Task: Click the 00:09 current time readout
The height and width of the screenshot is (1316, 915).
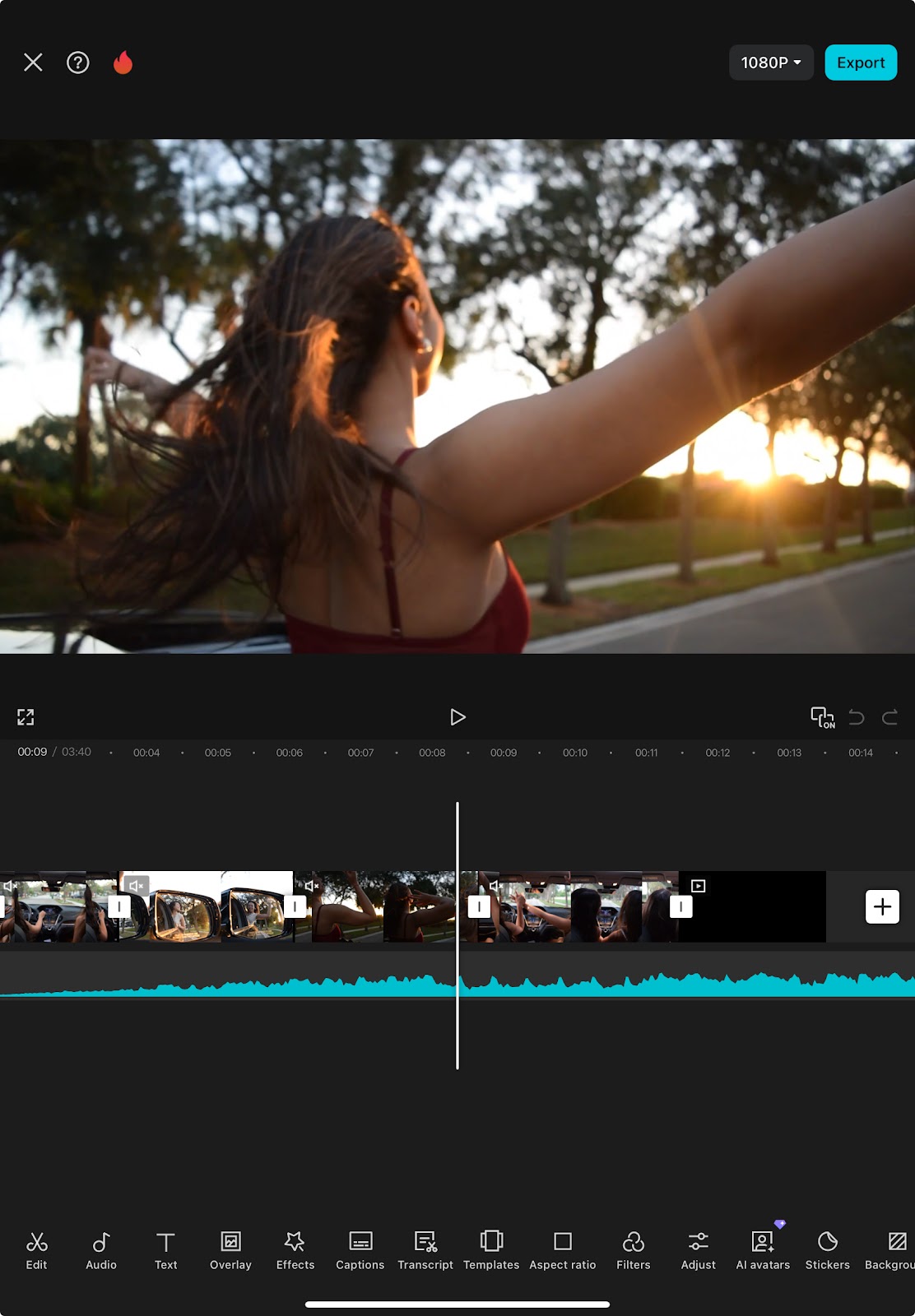Action: (32, 752)
